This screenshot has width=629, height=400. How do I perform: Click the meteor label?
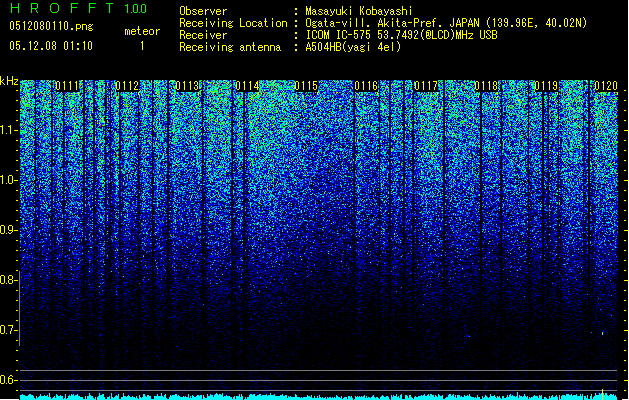coord(142,31)
